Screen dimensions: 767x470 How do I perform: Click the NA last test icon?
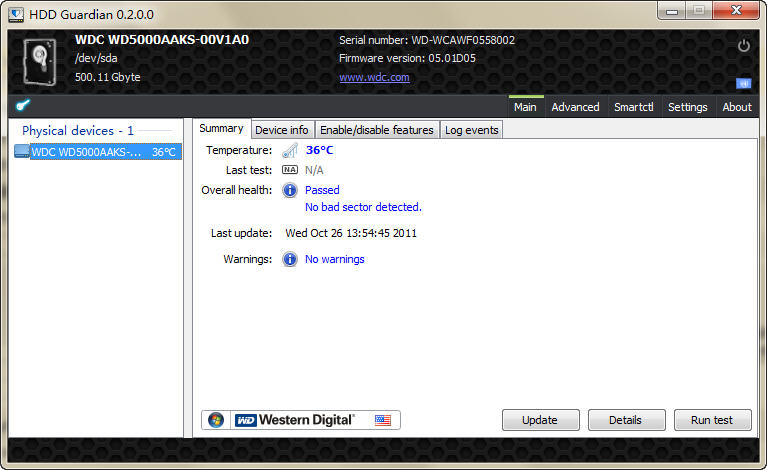click(290, 170)
